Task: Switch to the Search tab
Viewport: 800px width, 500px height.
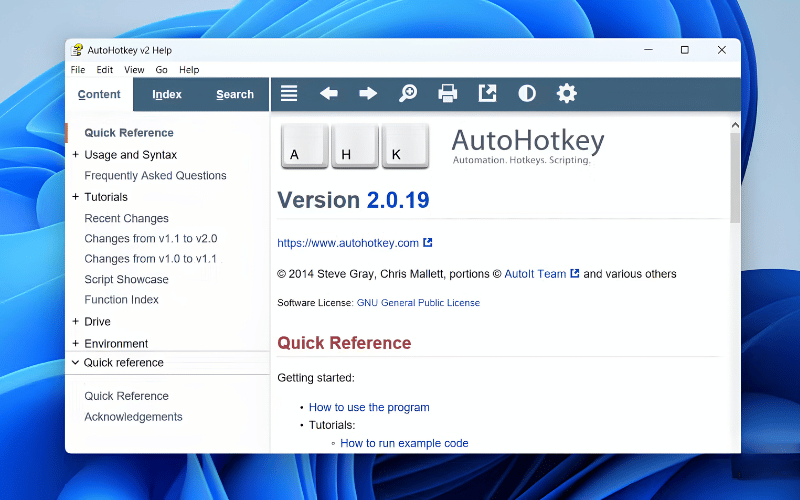Action: tap(235, 94)
